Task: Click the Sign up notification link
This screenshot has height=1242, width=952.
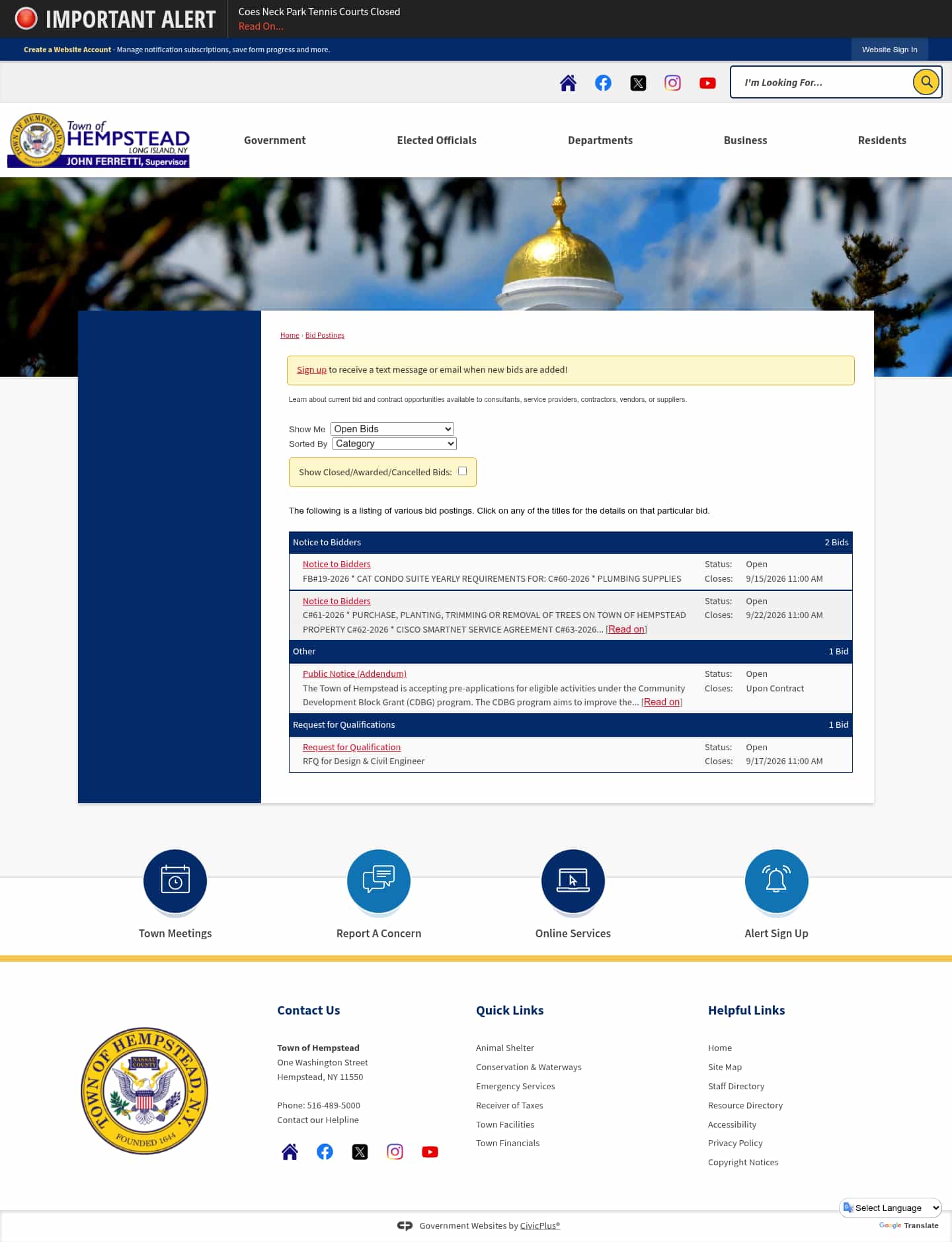Action: pyautogui.click(x=311, y=369)
